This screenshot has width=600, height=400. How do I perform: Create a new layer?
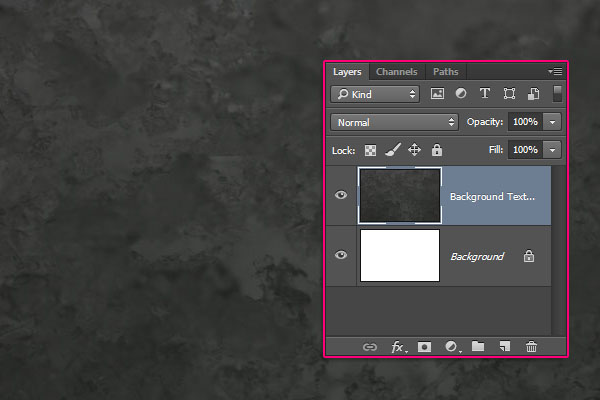505,346
